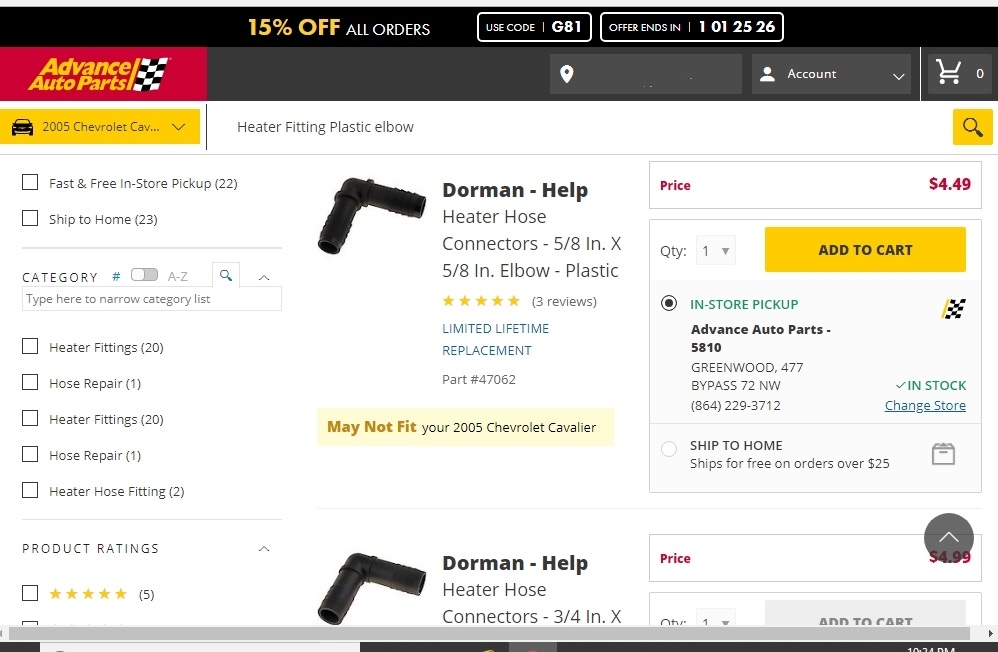Click the yellow search magnifier button

pyautogui.click(x=972, y=127)
